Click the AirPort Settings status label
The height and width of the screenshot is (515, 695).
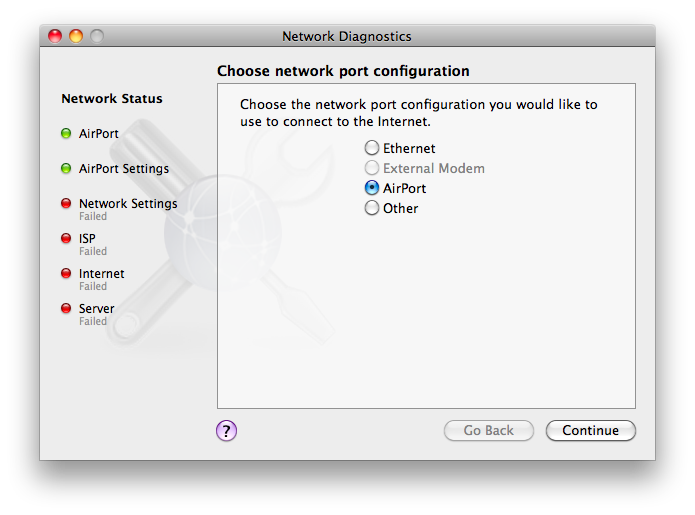coord(124,169)
